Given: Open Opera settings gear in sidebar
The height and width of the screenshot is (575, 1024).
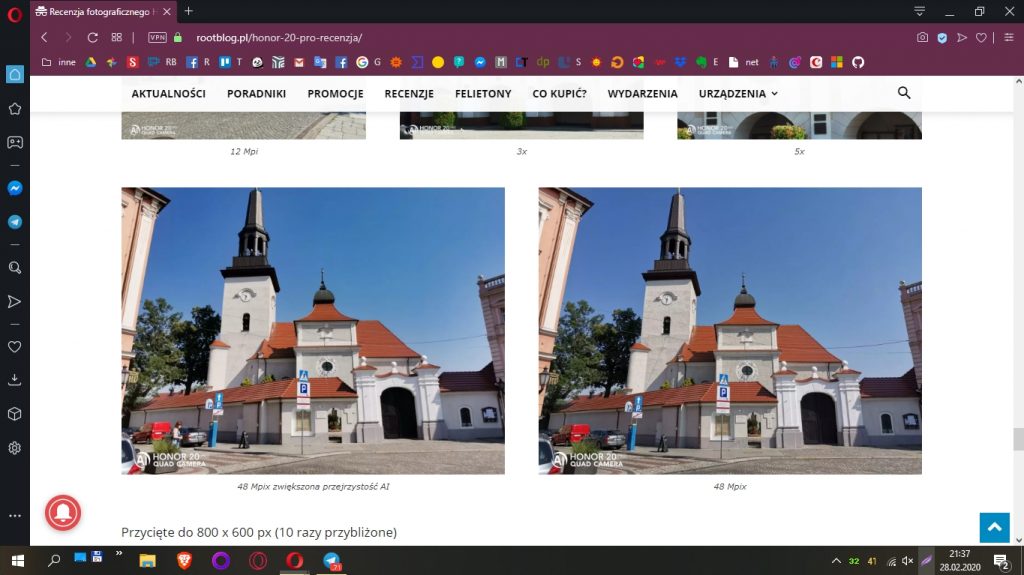Looking at the screenshot, I should point(14,448).
